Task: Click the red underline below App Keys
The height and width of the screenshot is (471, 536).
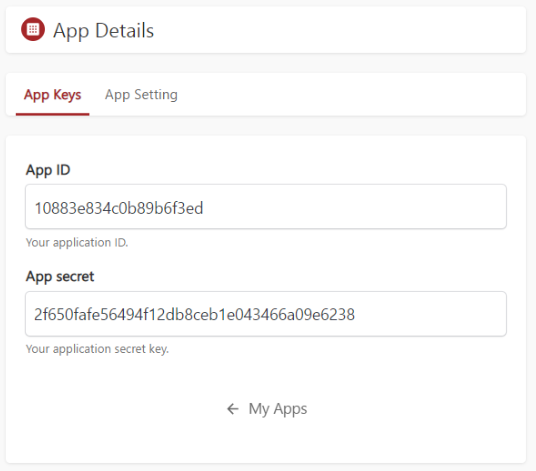Action: 53,114
